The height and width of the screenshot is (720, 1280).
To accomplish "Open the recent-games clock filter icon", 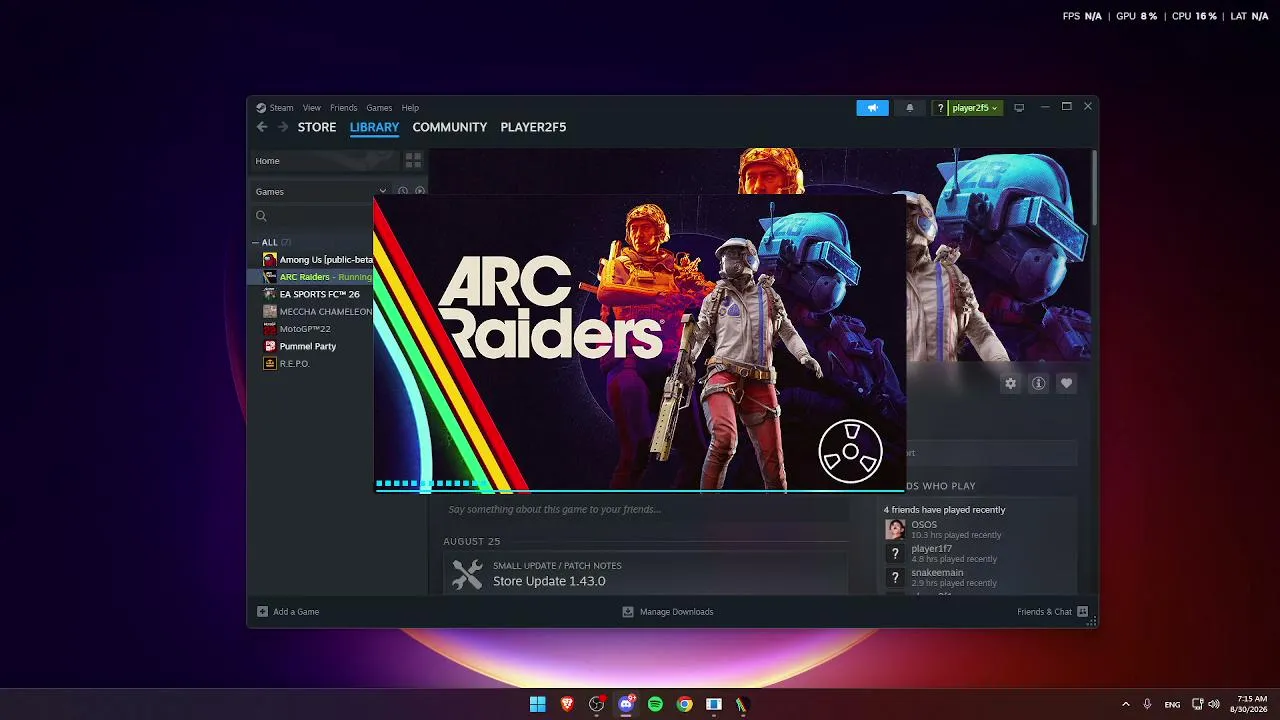I will click(403, 191).
